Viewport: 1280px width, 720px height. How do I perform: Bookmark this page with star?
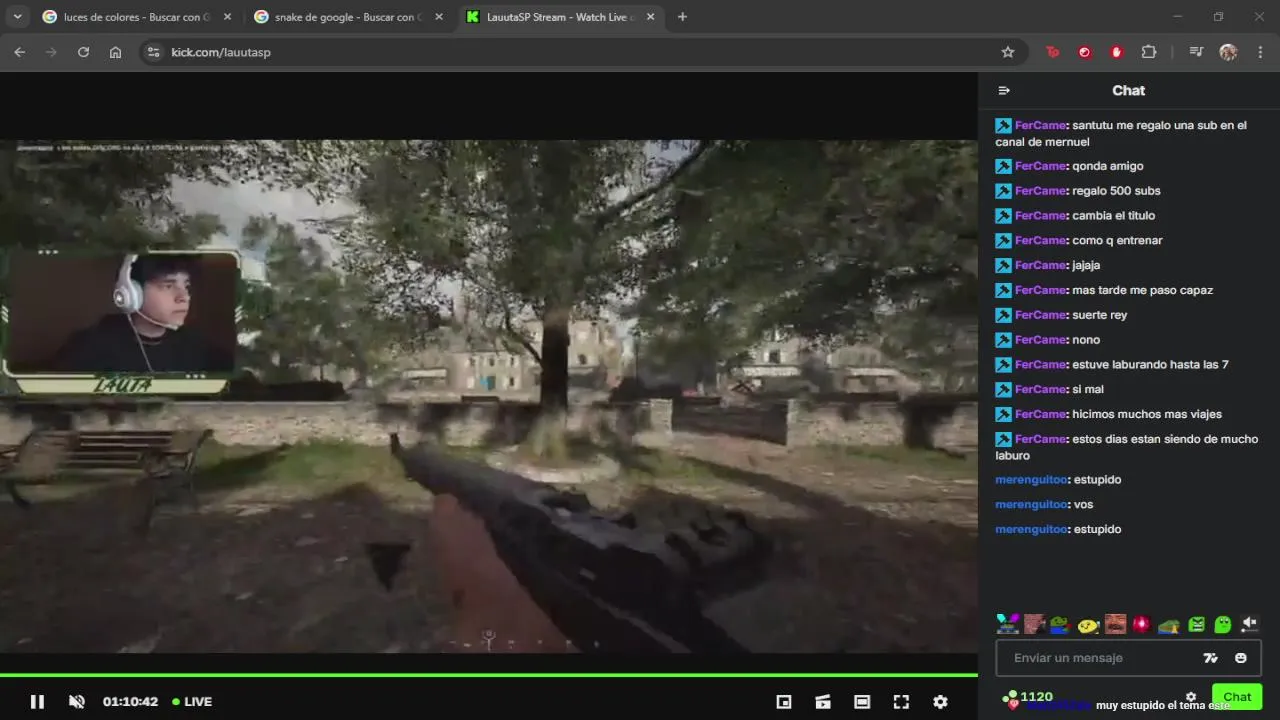[1008, 52]
